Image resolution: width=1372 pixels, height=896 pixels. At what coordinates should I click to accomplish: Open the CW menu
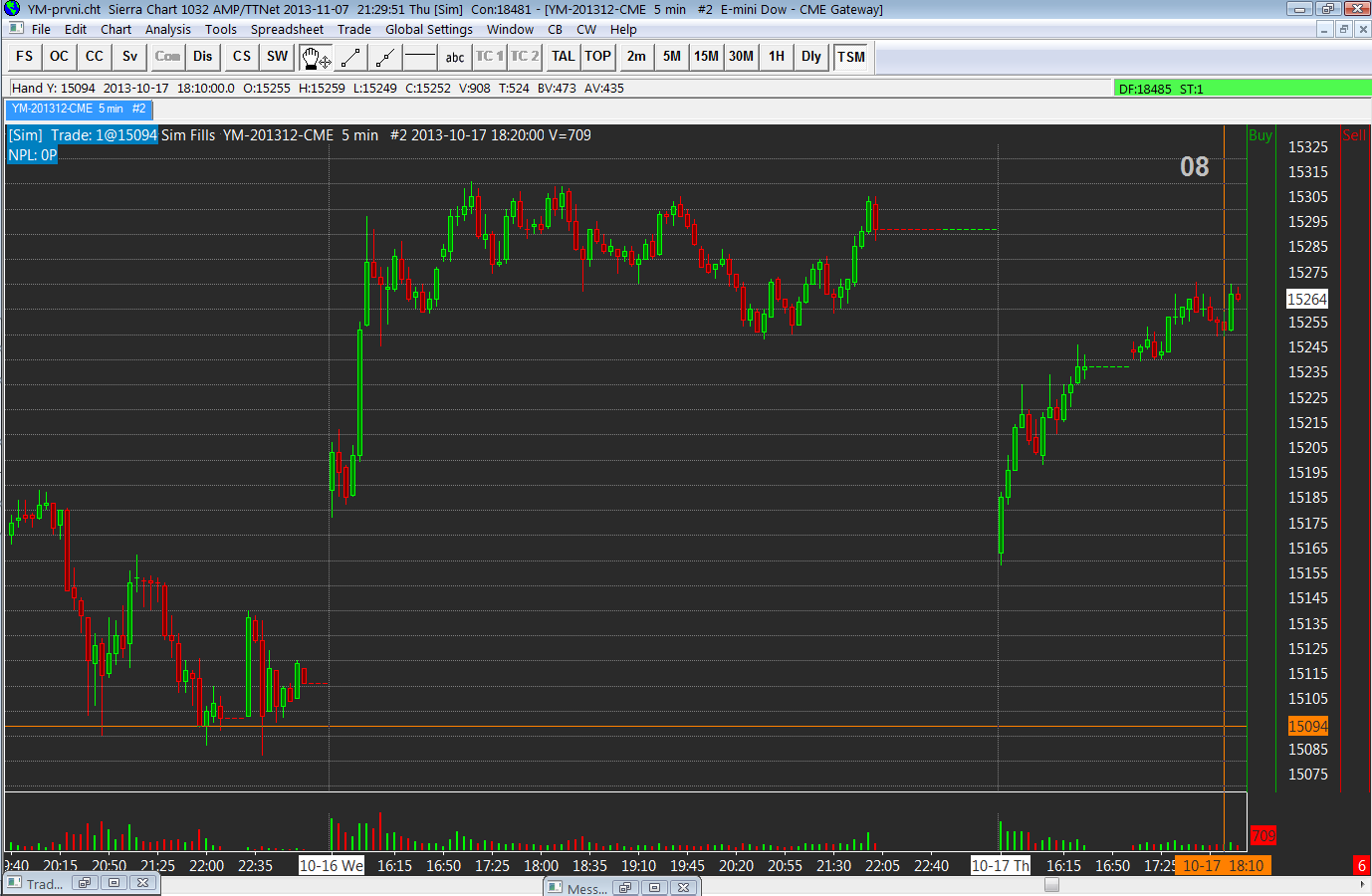pyautogui.click(x=586, y=29)
